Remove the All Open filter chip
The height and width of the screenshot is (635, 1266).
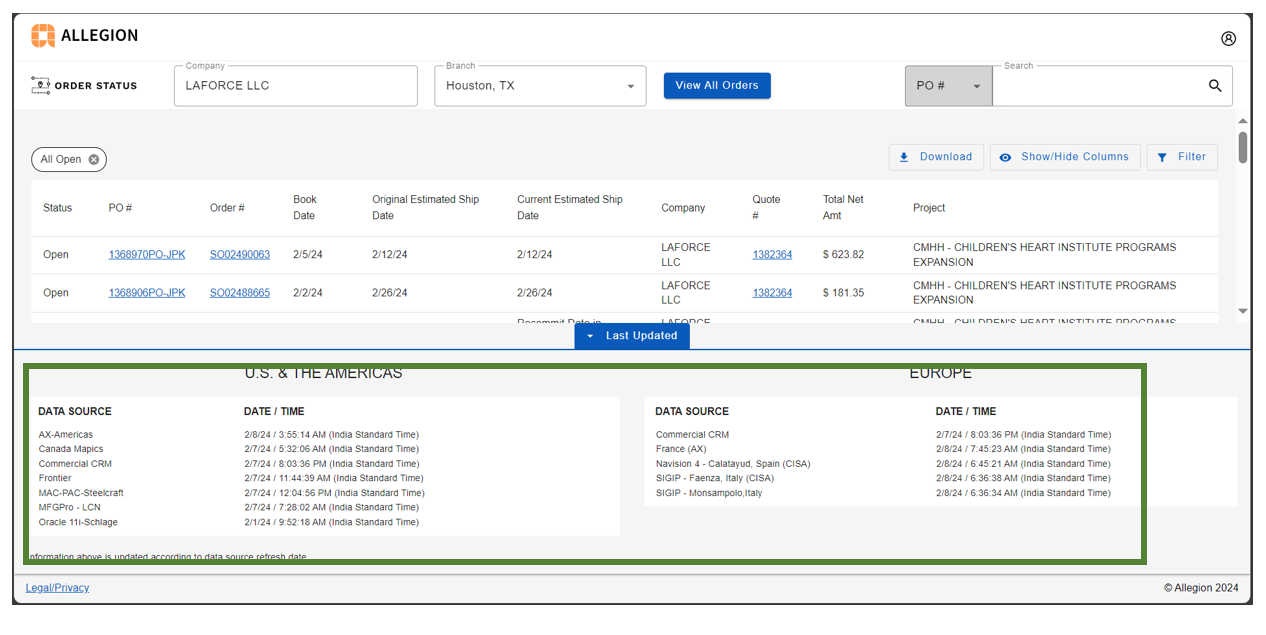coord(94,159)
